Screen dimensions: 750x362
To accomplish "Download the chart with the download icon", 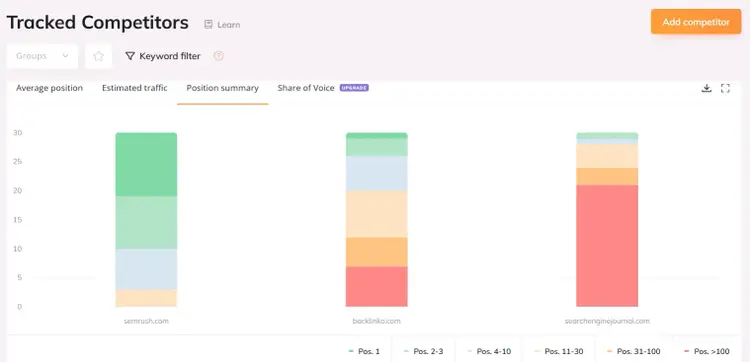I will (x=706, y=88).
